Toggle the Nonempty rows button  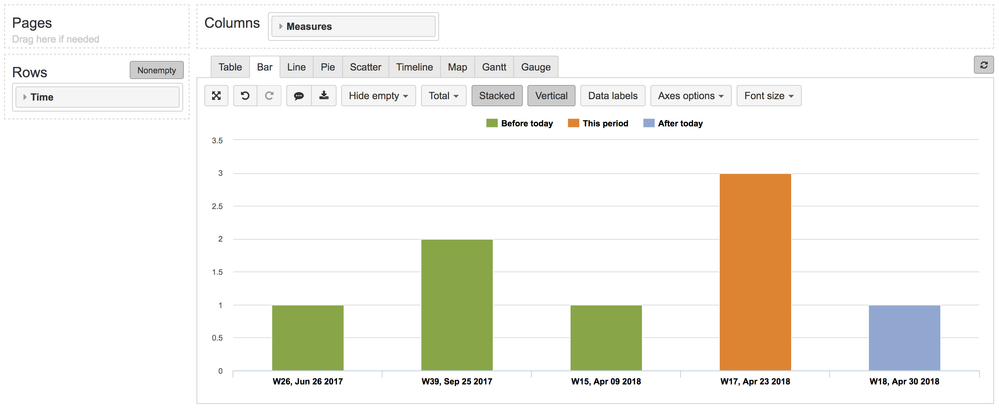point(157,70)
